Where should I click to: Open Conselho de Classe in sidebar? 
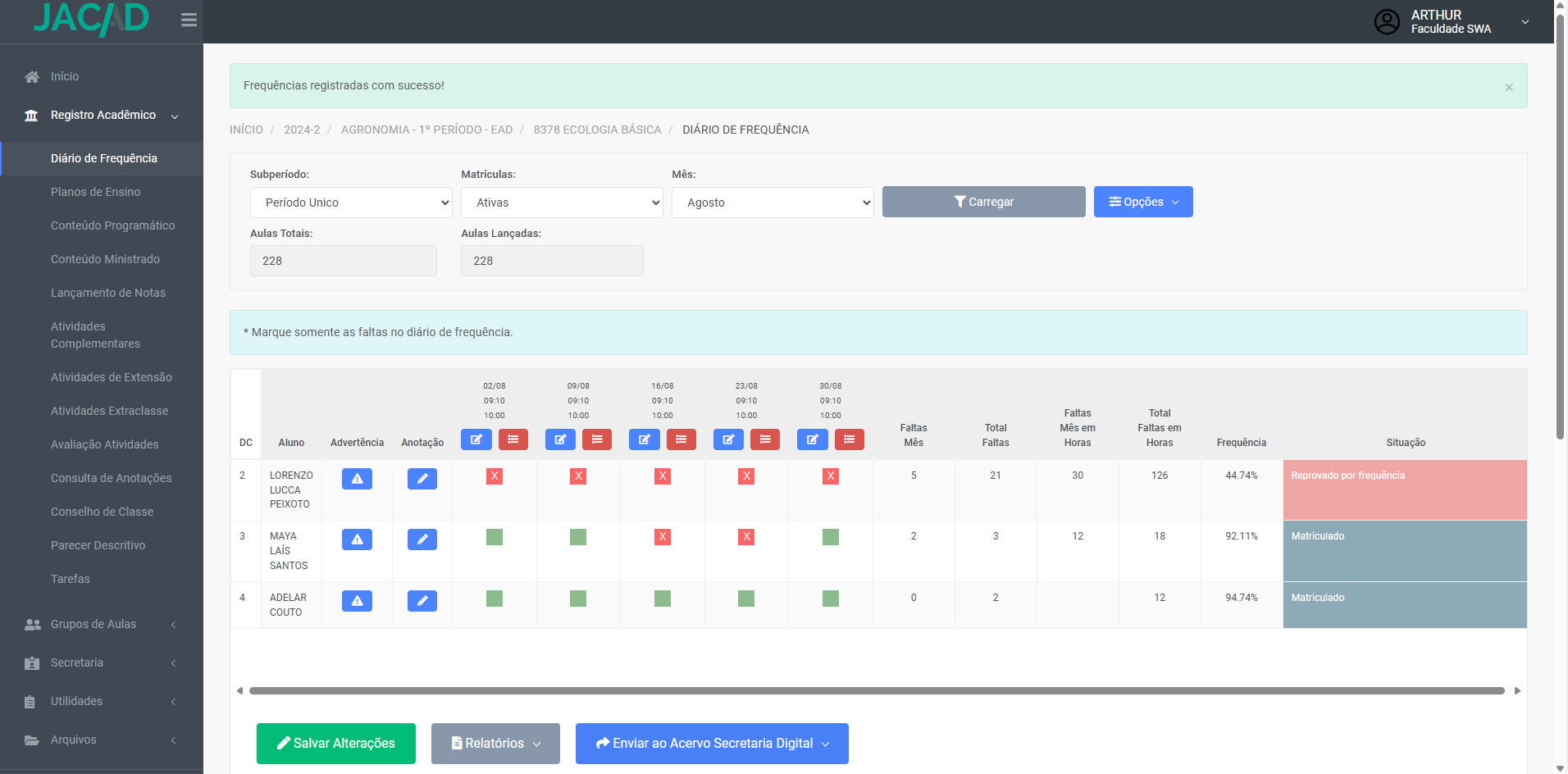(x=102, y=512)
